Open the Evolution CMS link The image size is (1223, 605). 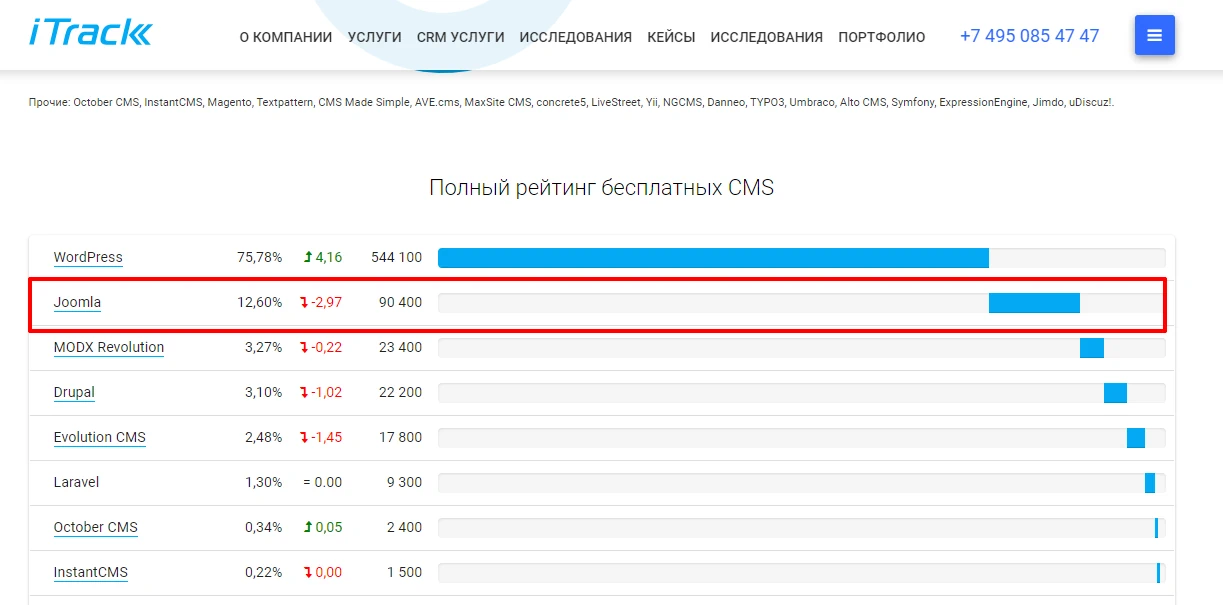tap(100, 437)
